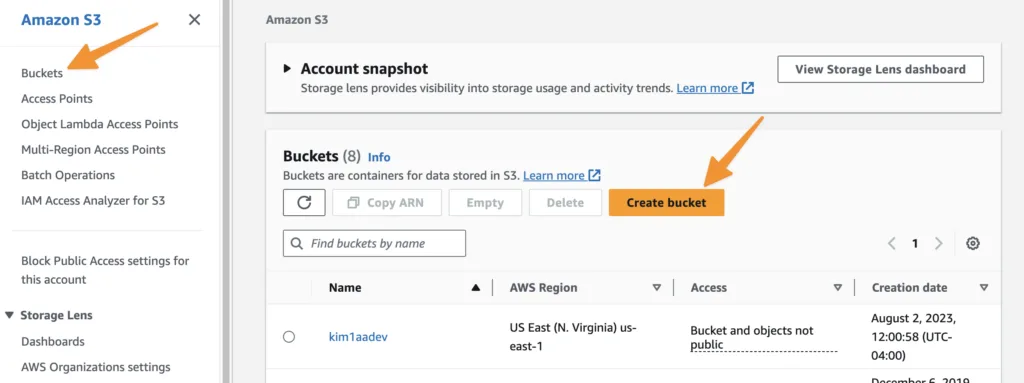Sort by the Access column arrow
This screenshot has width=1024, height=383.
(838, 288)
